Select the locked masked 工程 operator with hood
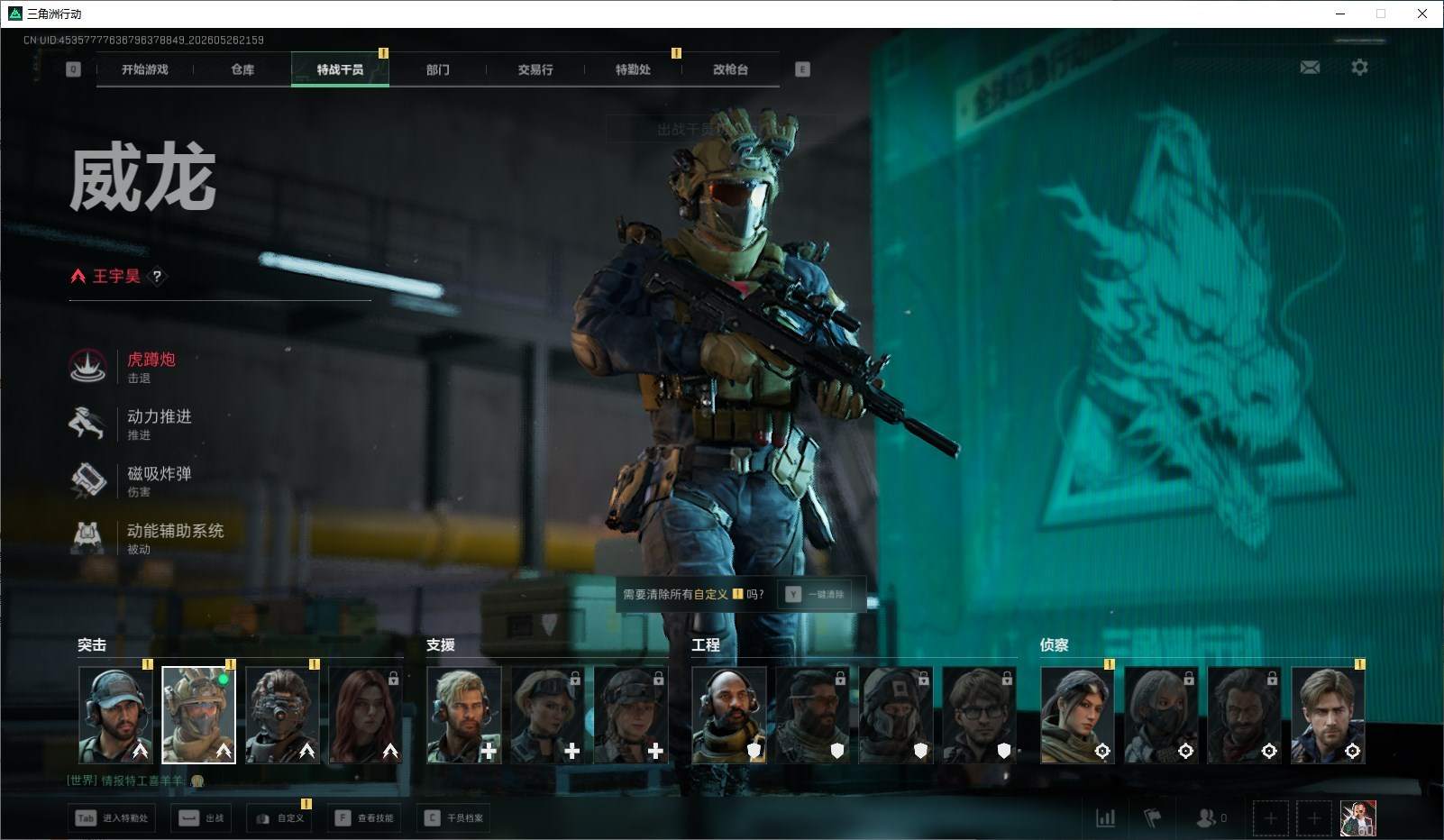This screenshot has width=1444, height=840. (x=896, y=715)
